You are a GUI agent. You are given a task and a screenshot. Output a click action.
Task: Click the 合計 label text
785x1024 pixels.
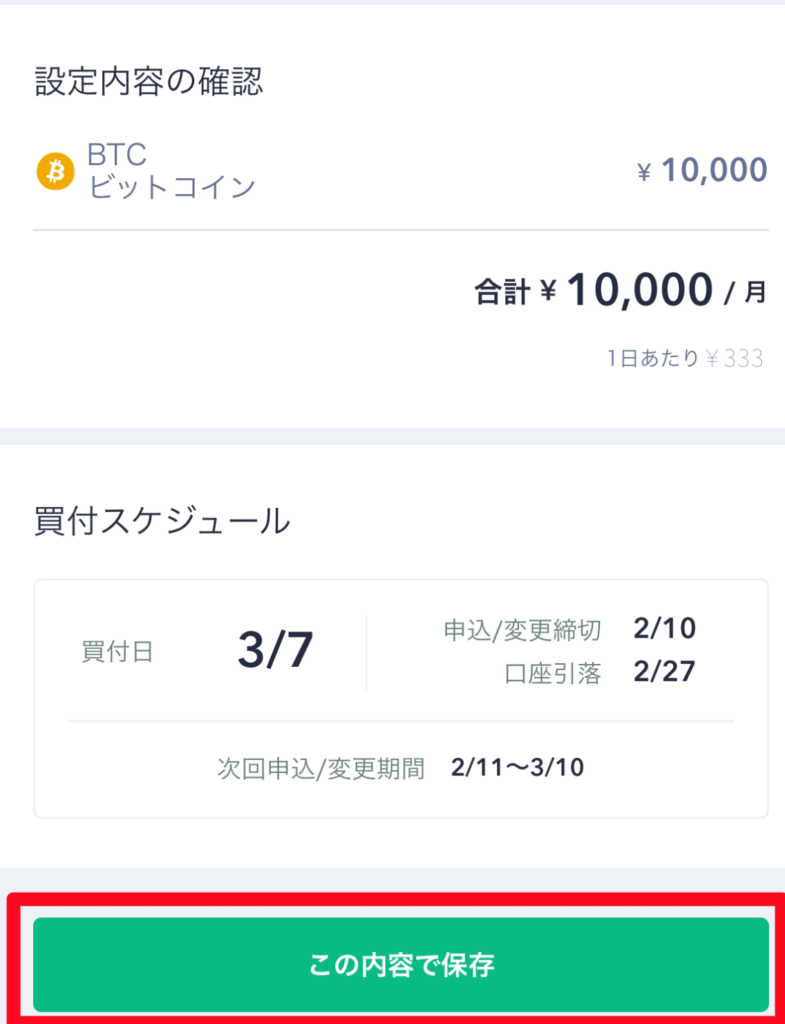[x=501, y=293]
